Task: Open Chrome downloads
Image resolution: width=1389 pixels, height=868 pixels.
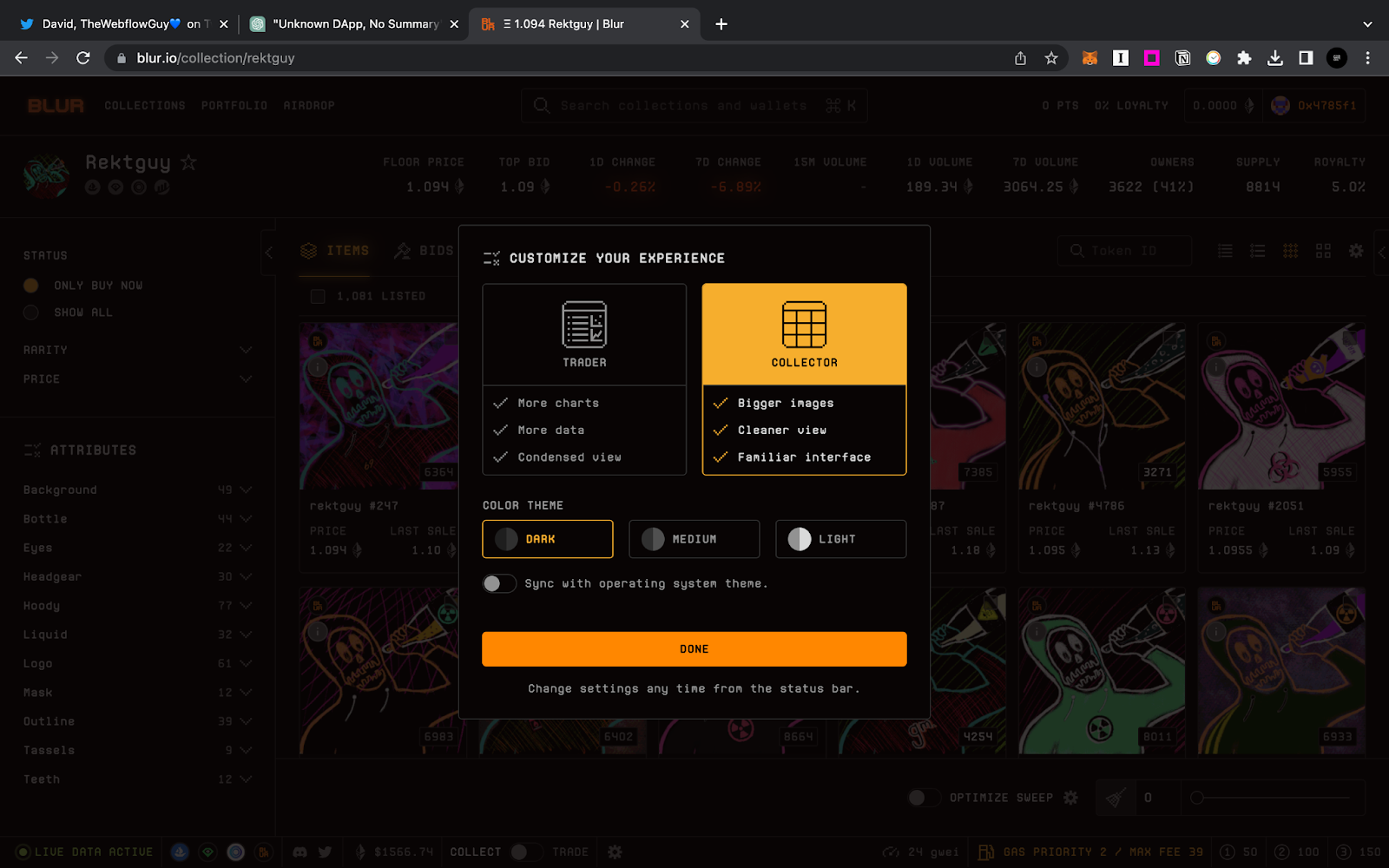Action: (1274, 58)
